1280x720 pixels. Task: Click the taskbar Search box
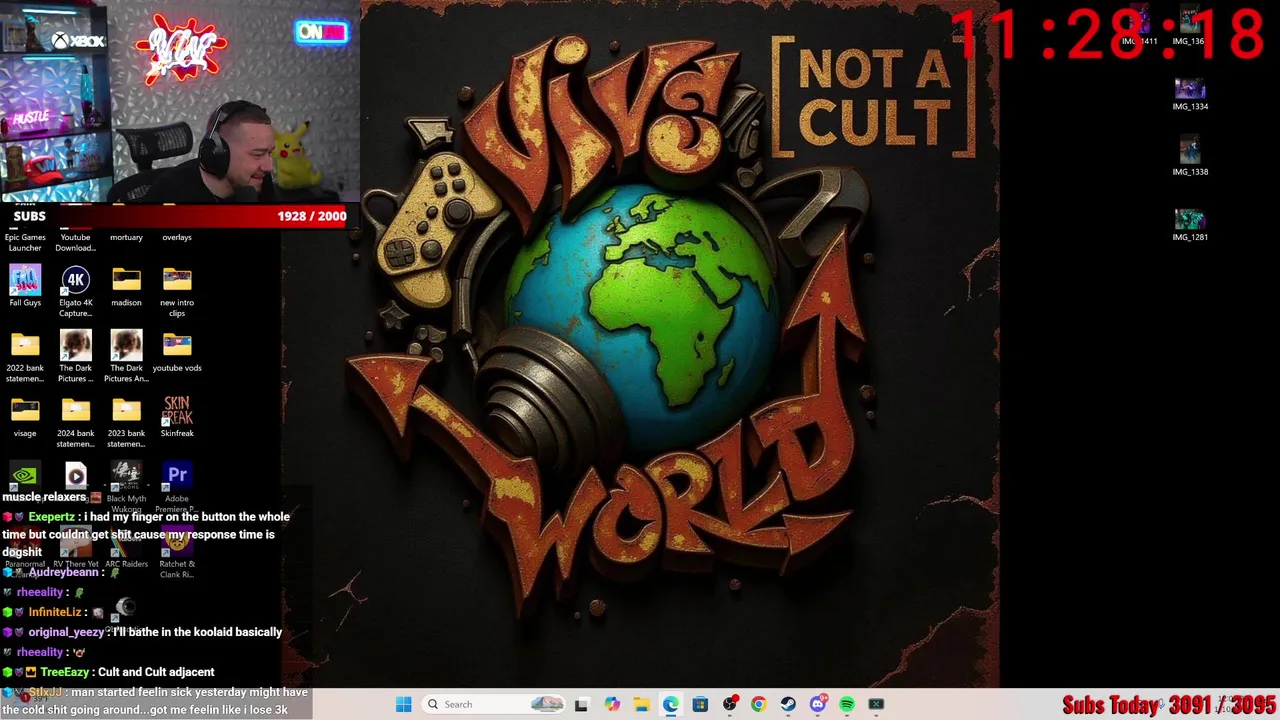[x=495, y=704]
